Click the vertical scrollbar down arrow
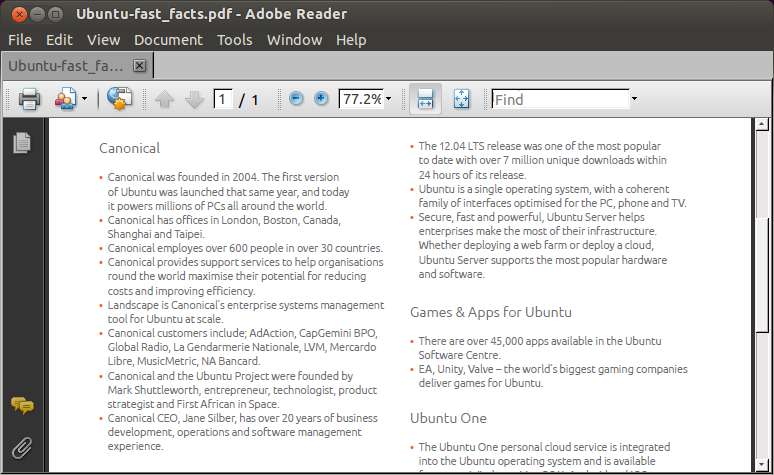Viewport: 774px width, 475px height. [762, 465]
